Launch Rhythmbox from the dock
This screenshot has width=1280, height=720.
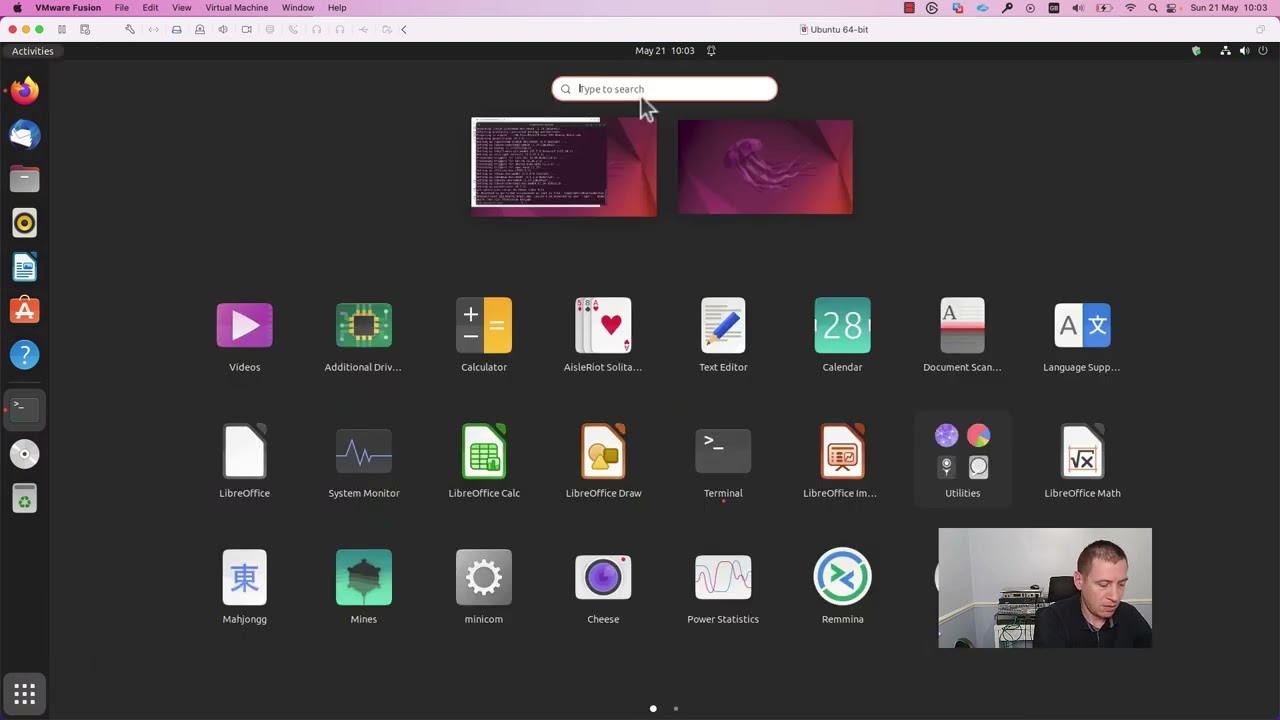pos(25,223)
